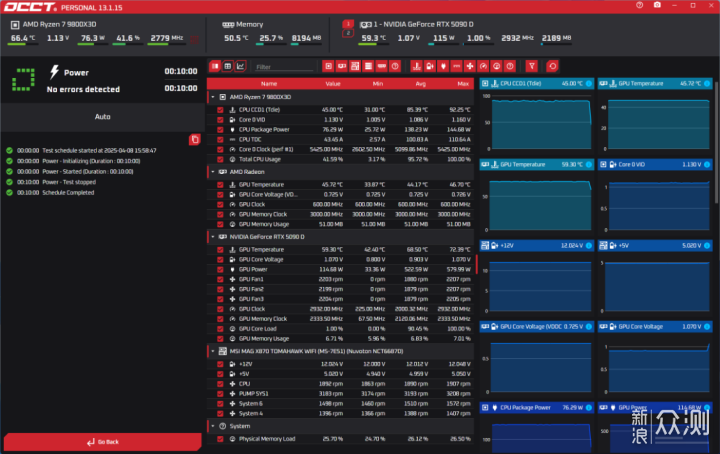Sort table by Value column
The width and height of the screenshot is (720, 454).
point(333,84)
